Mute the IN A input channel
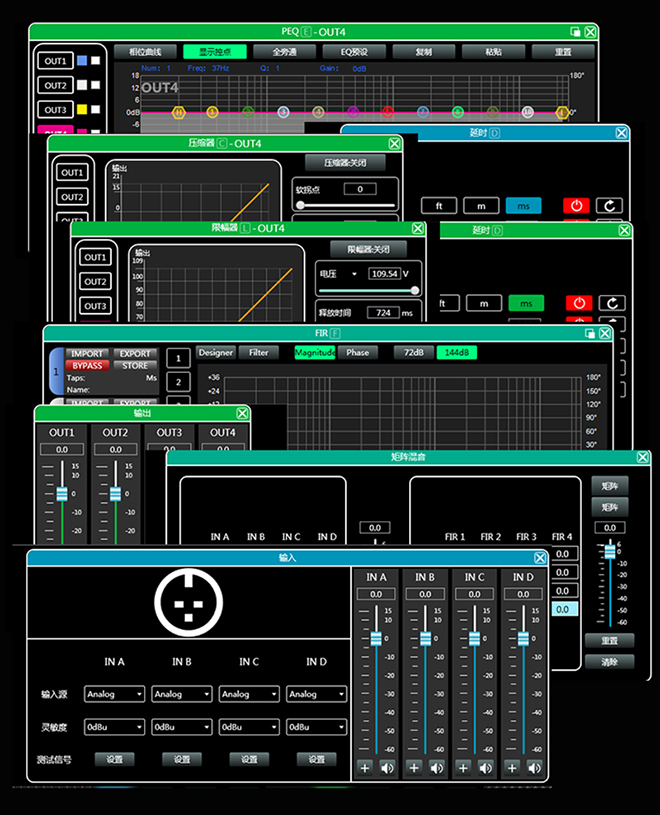This screenshot has width=660, height=815. point(388,768)
